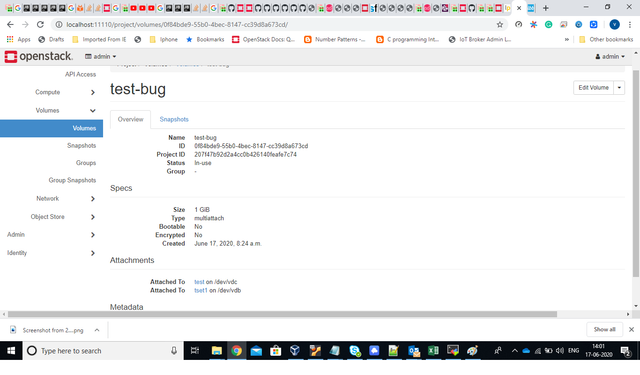The image size is (640, 375).
Task: Click the Chrome icon in the taskbar
Action: click(x=236, y=351)
